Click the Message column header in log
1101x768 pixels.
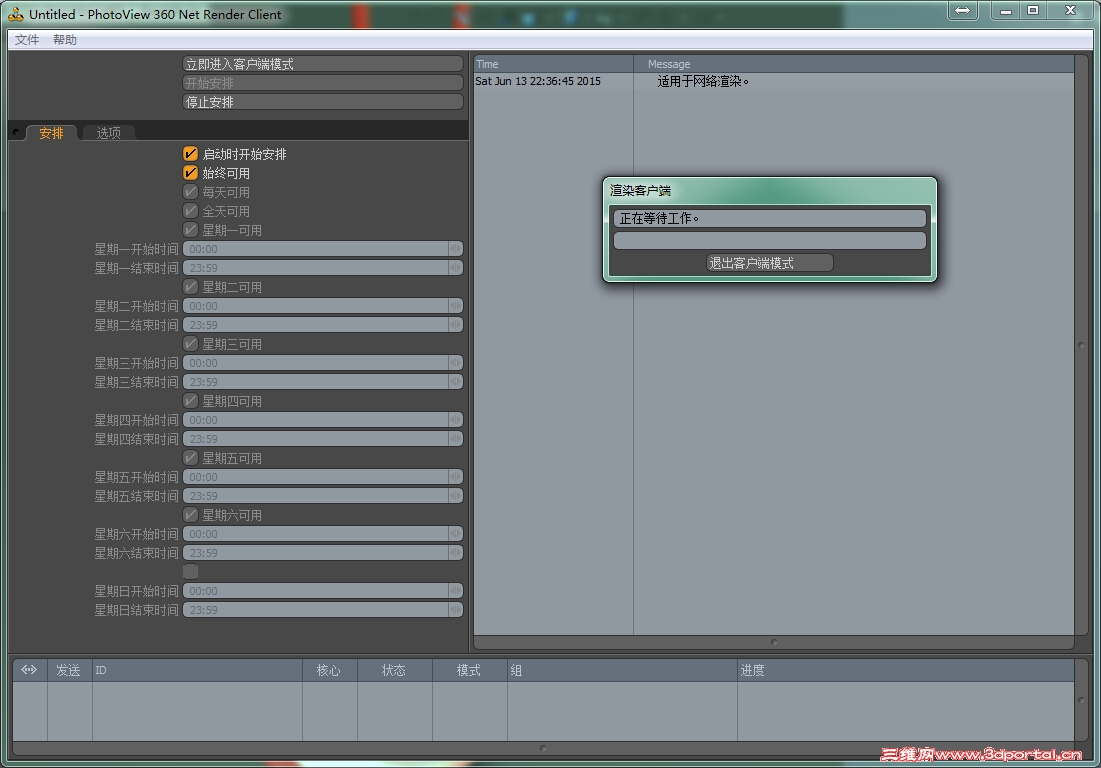854,64
